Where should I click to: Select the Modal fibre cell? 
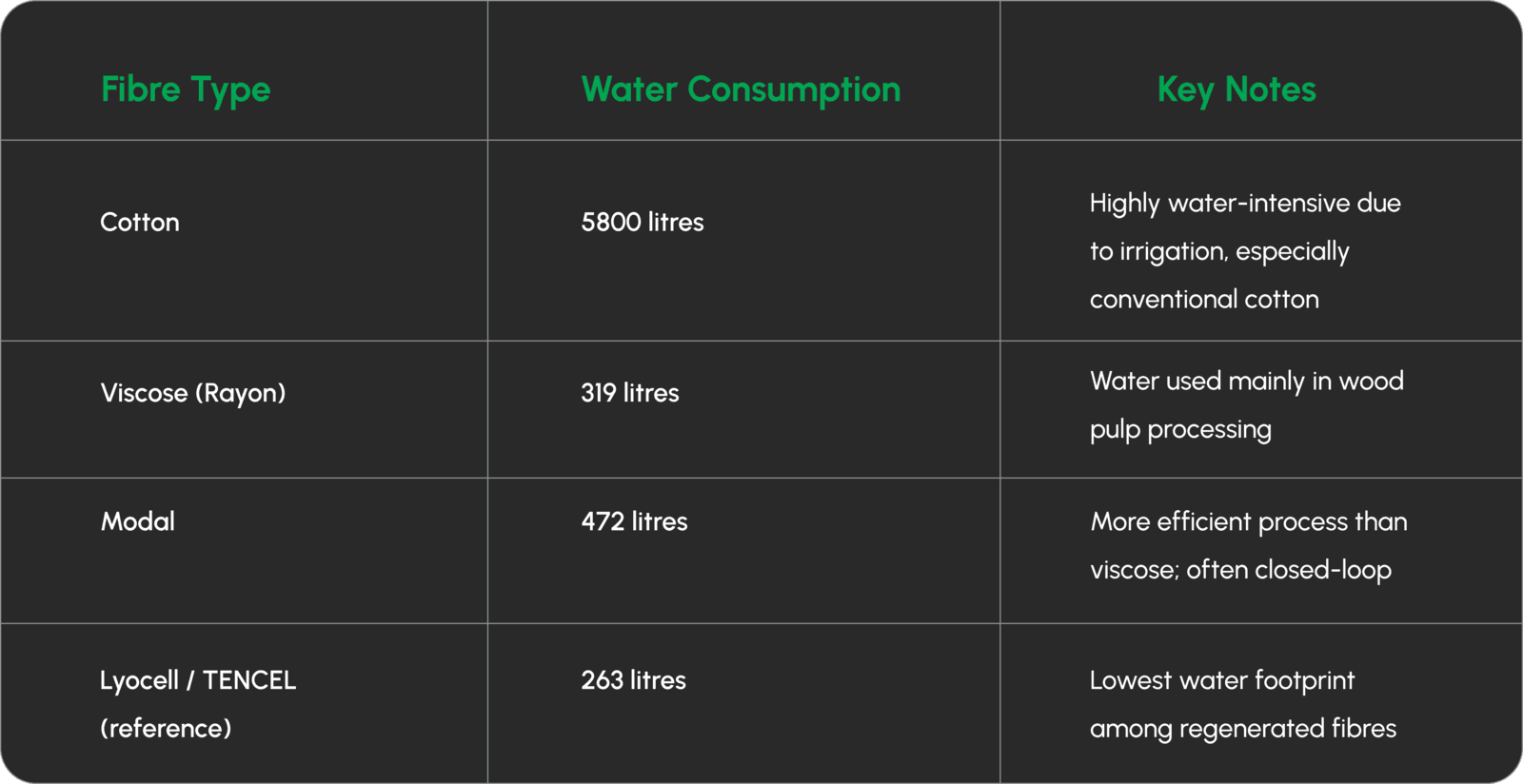(x=138, y=521)
